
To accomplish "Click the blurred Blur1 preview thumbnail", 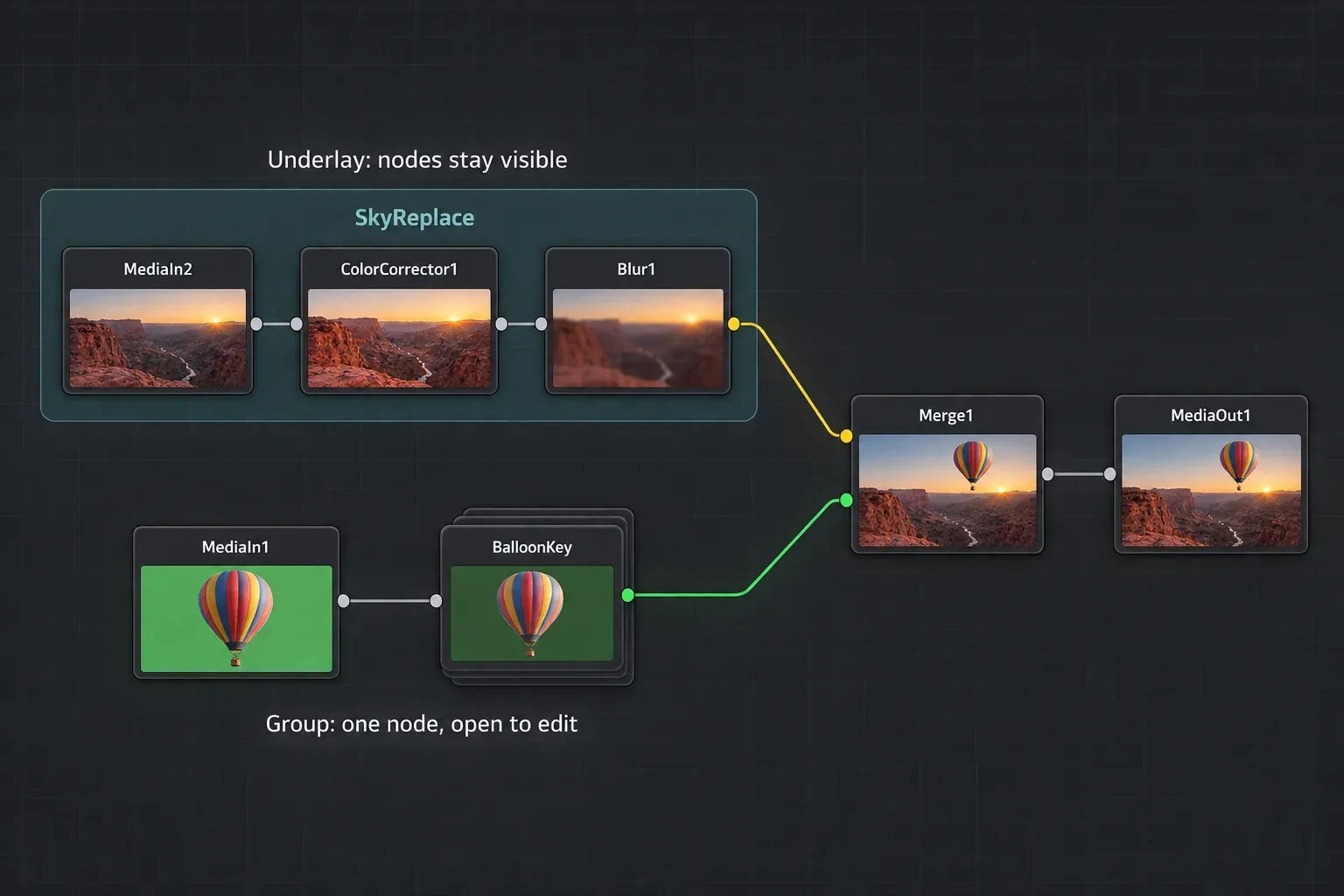I will (x=638, y=338).
